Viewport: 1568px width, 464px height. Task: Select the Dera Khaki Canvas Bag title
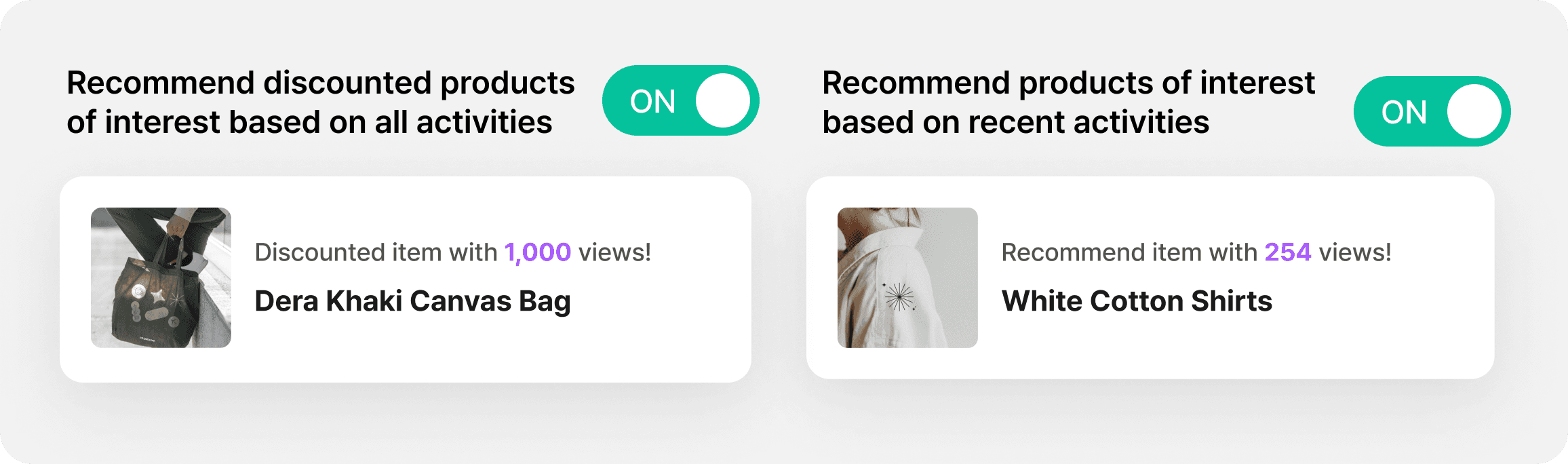click(412, 302)
